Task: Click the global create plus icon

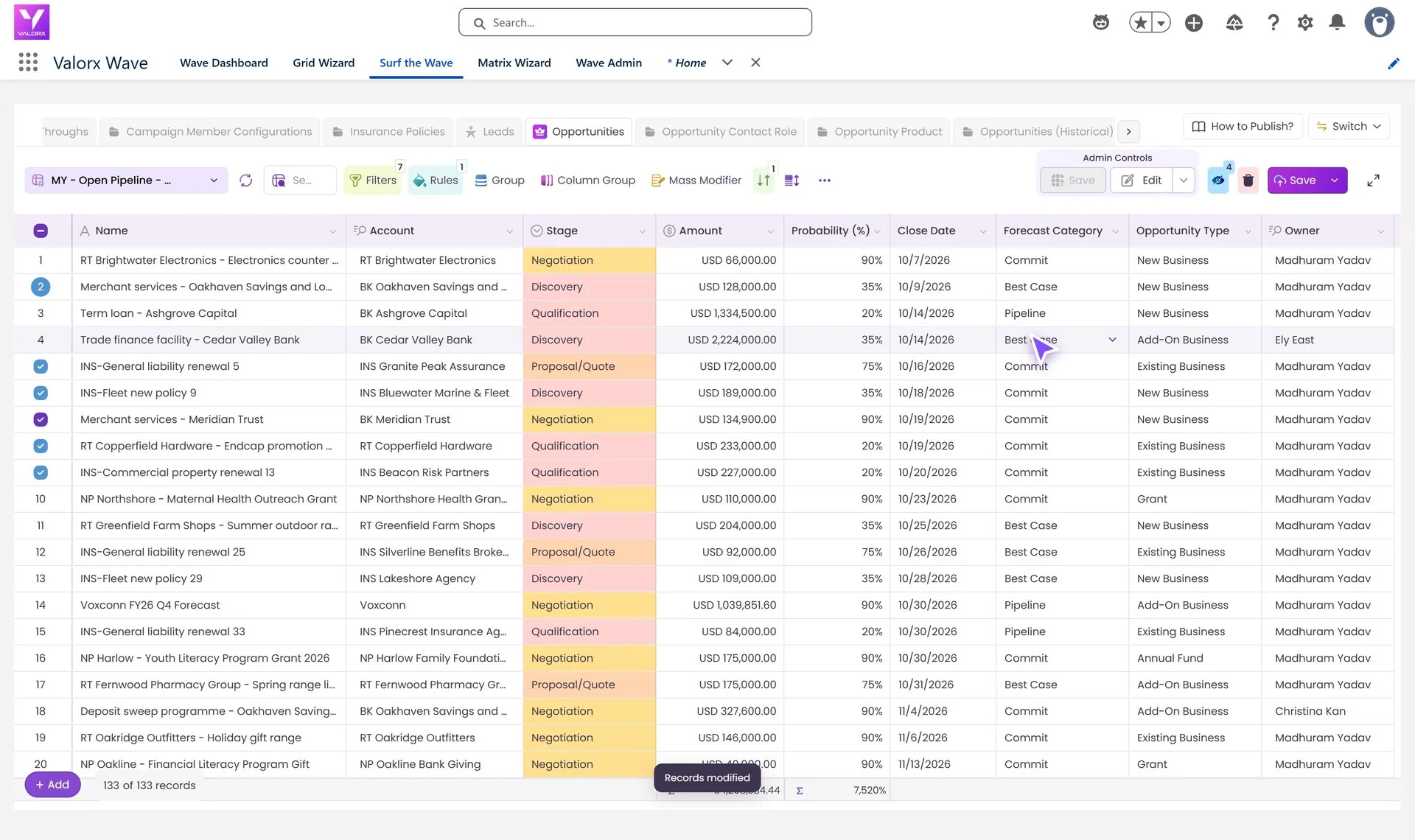Action: click(1194, 23)
